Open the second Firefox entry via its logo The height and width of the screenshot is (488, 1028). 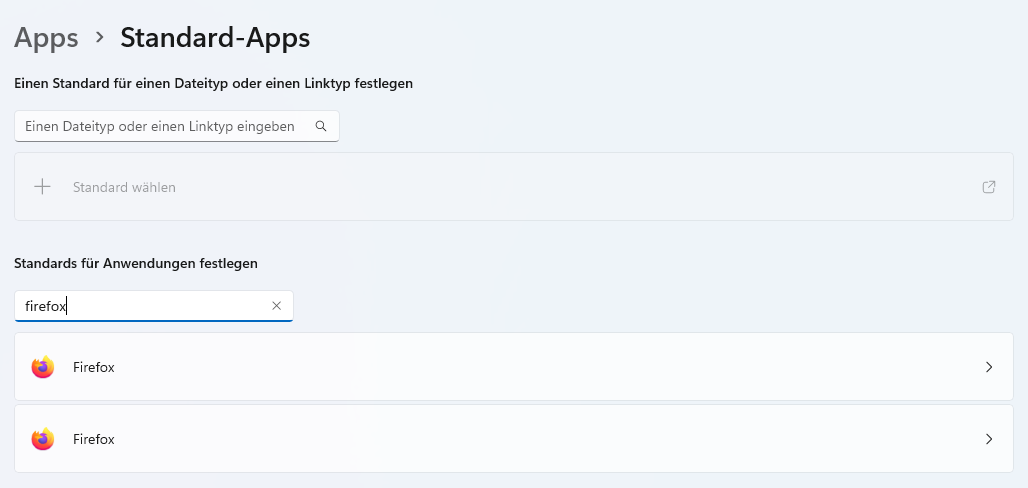43,439
